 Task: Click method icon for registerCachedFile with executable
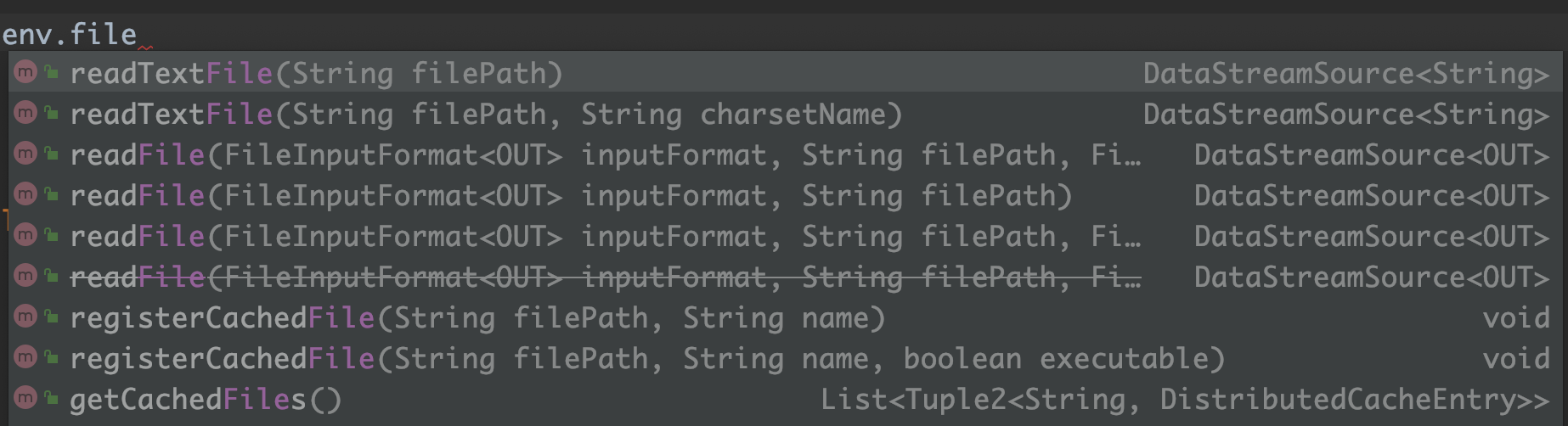[x=25, y=357]
